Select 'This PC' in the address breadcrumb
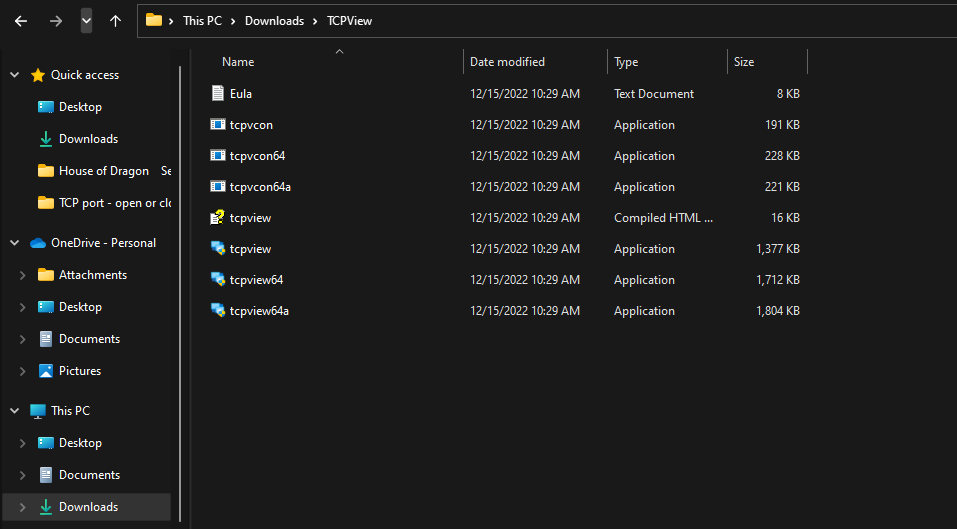 pyautogui.click(x=202, y=21)
